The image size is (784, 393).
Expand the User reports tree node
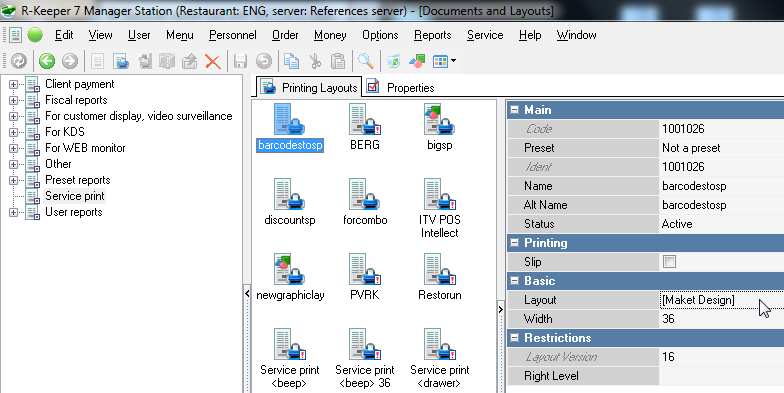pos(14,212)
